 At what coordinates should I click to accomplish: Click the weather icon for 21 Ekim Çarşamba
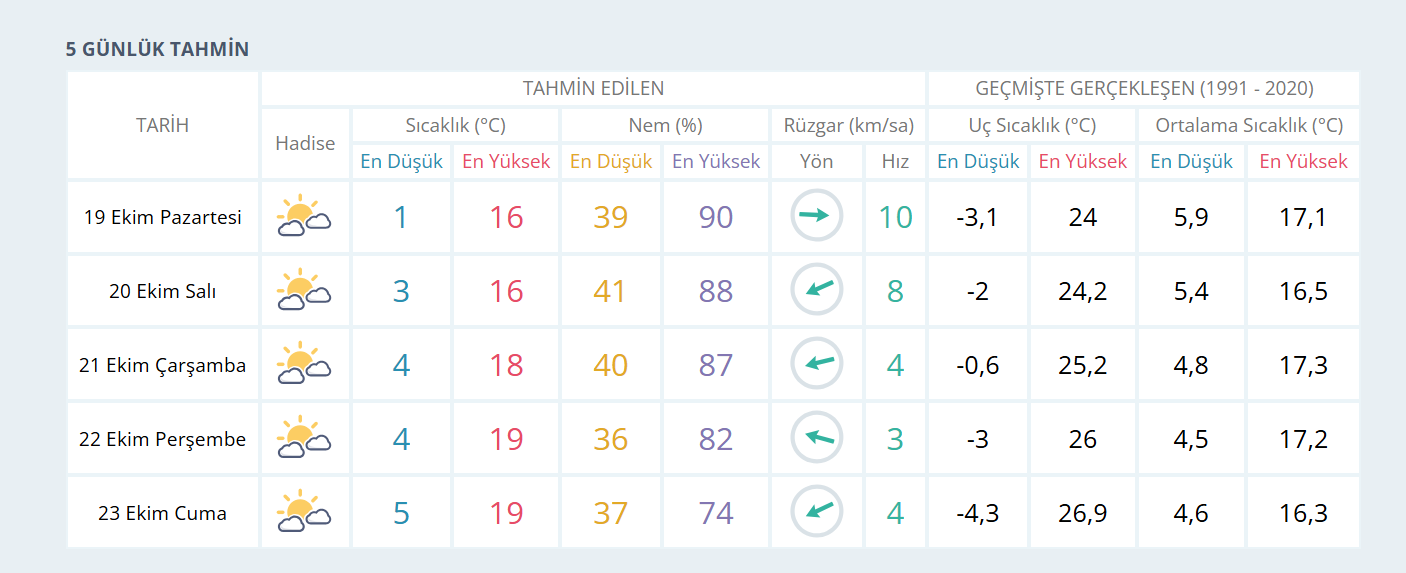[x=305, y=365]
